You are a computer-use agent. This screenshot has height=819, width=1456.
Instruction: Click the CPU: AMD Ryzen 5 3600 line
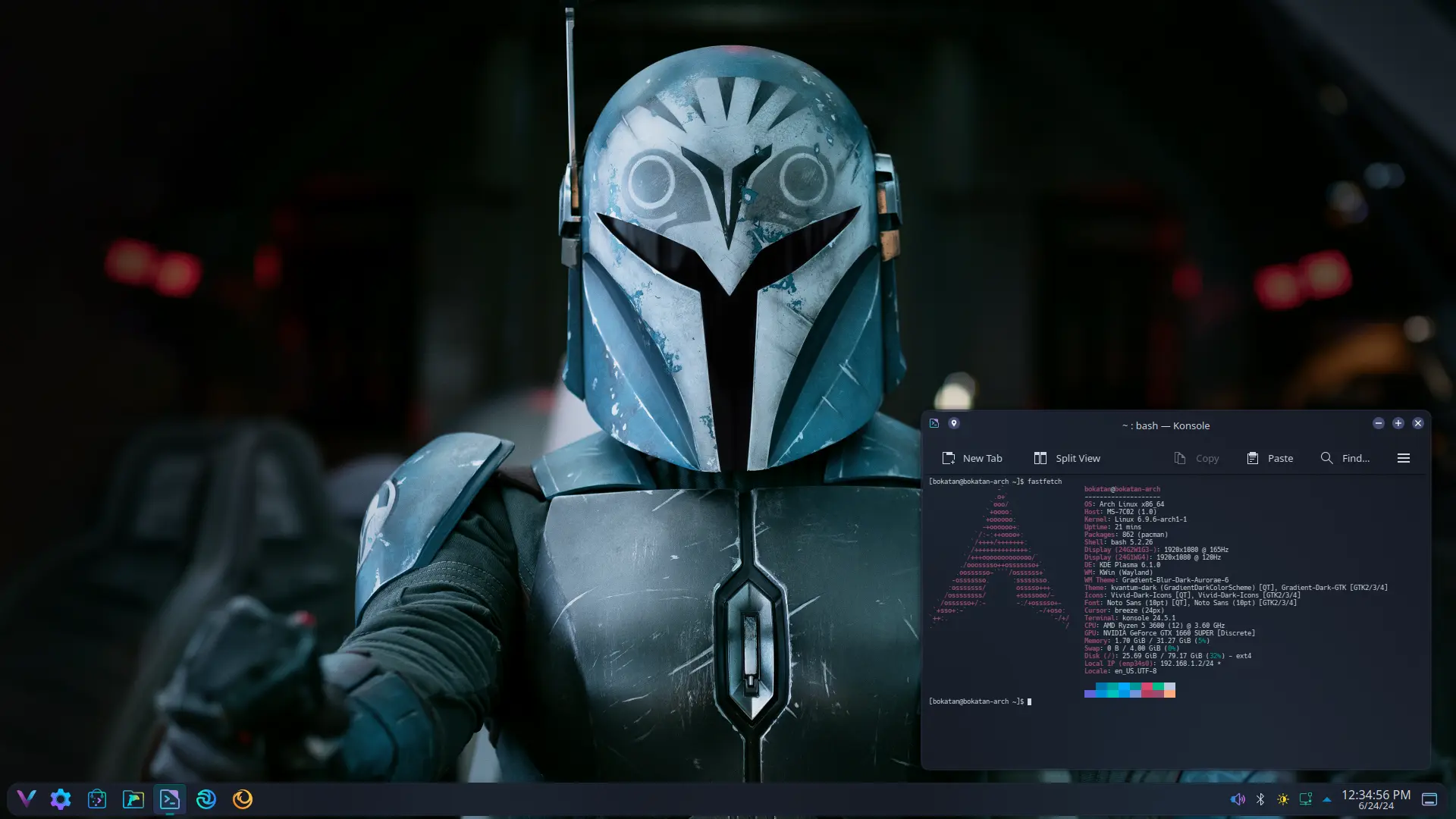point(1154,626)
